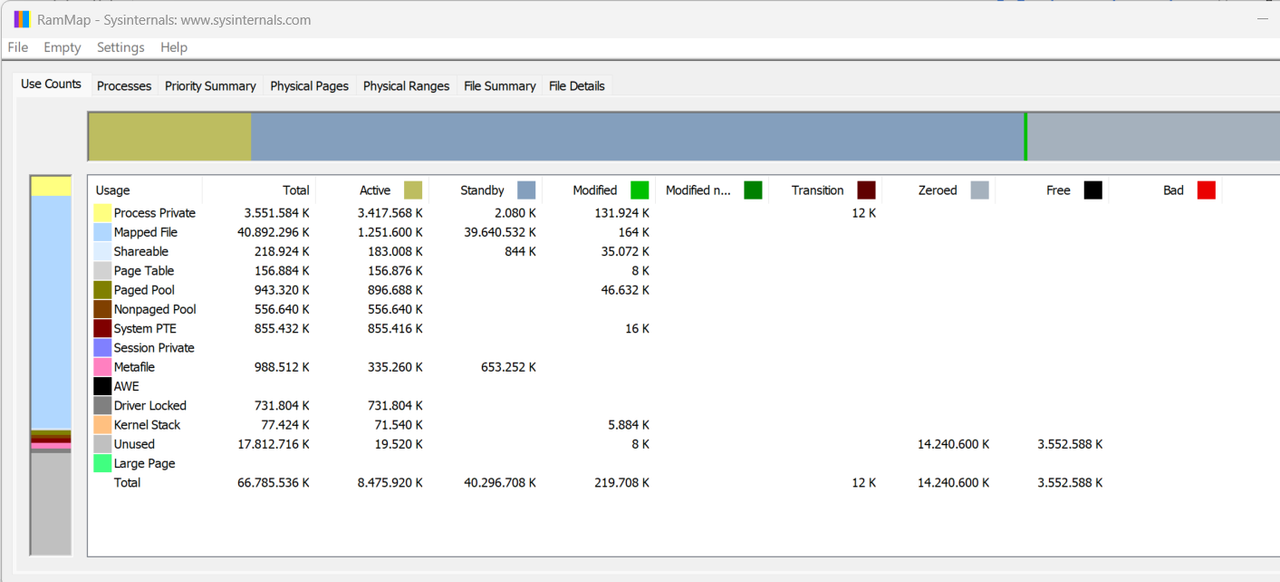Viewport: 1280px width, 582px height.
Task: Click the Session Private purple swatch
Action: click(x=102, y=348)
